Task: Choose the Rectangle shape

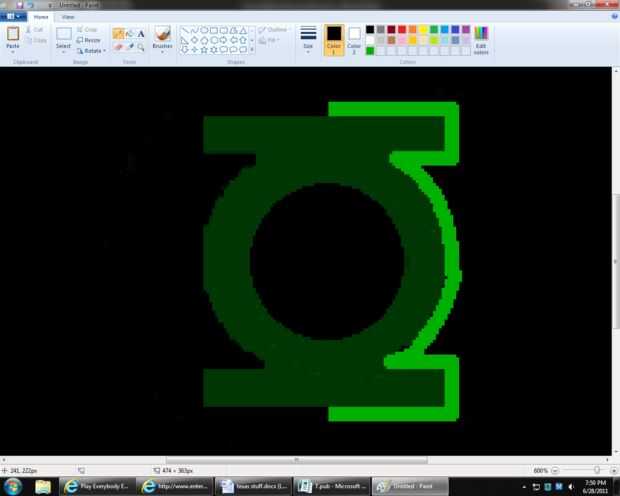Action: 214,30
